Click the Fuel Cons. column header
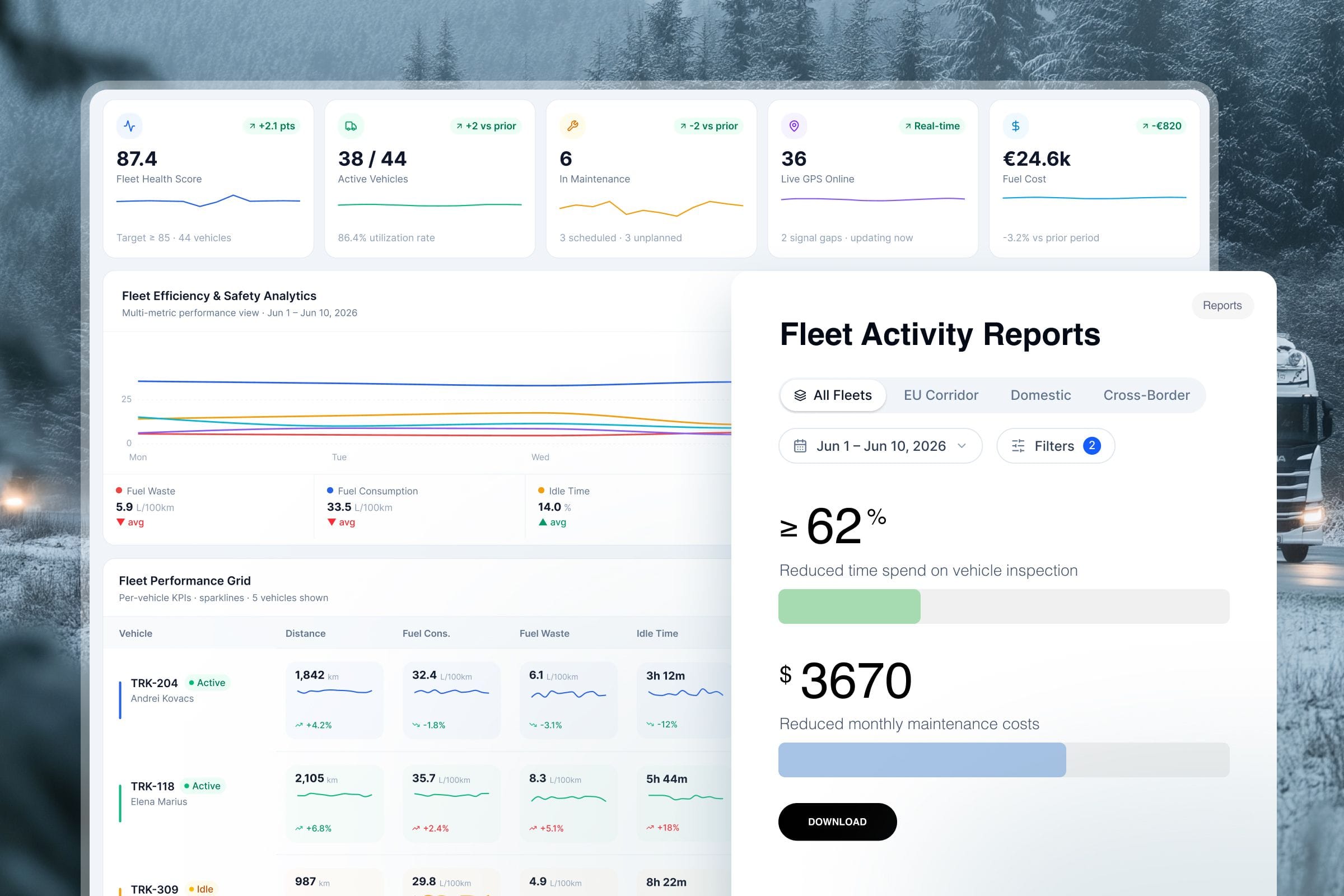This screenshot has height=896, width=1344. coord(426,633)
